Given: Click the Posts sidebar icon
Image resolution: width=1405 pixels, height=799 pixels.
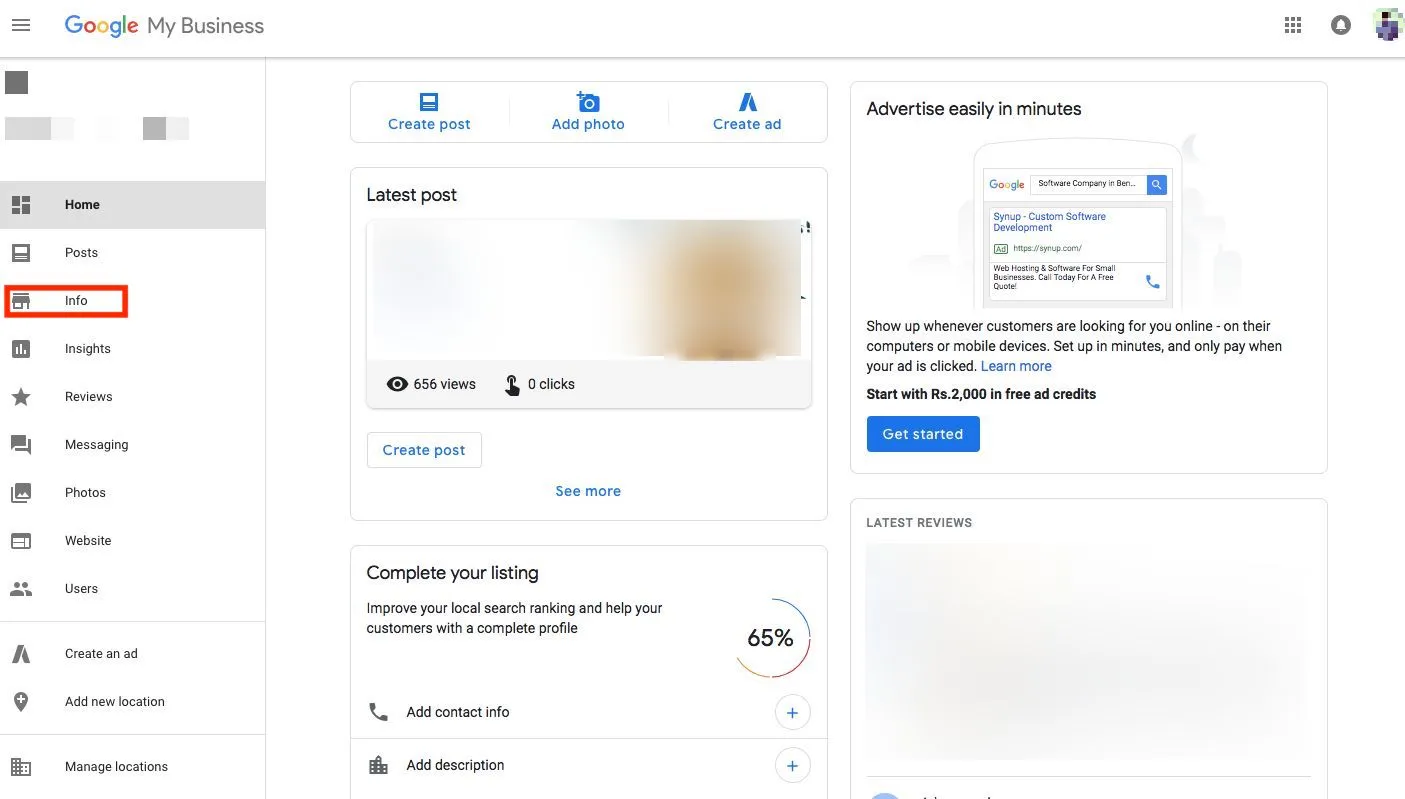Looking at the screenshot, I should pyautogui.click(x=21, y=253).
